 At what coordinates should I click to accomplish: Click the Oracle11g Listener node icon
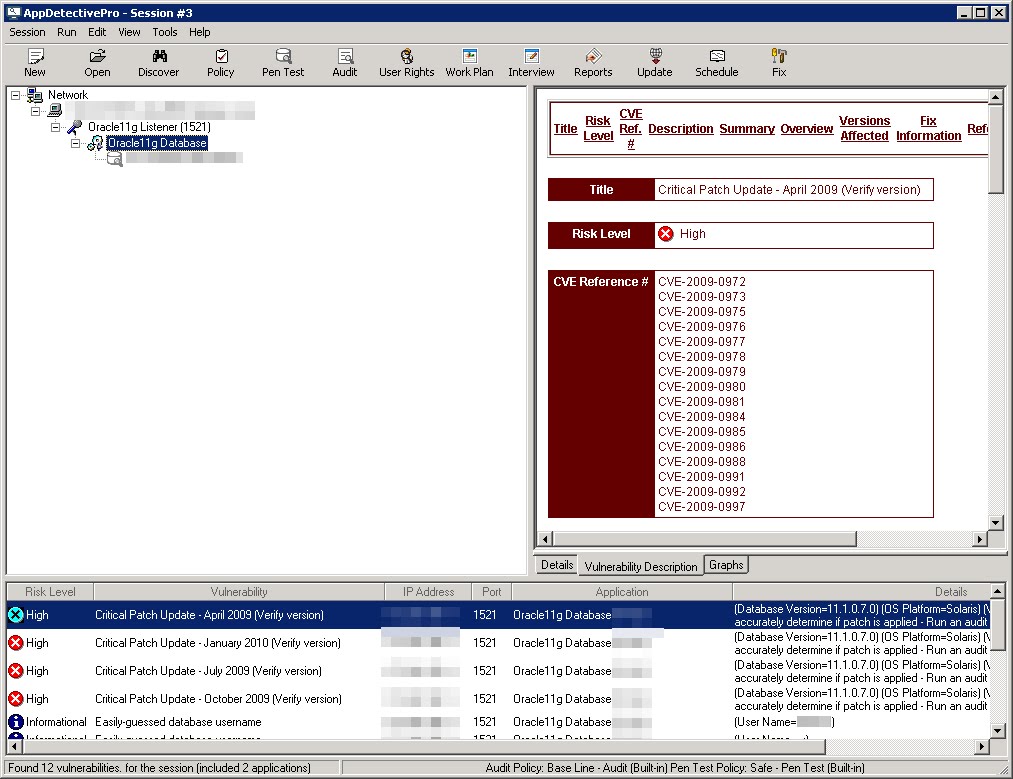(x=74, y=127)
